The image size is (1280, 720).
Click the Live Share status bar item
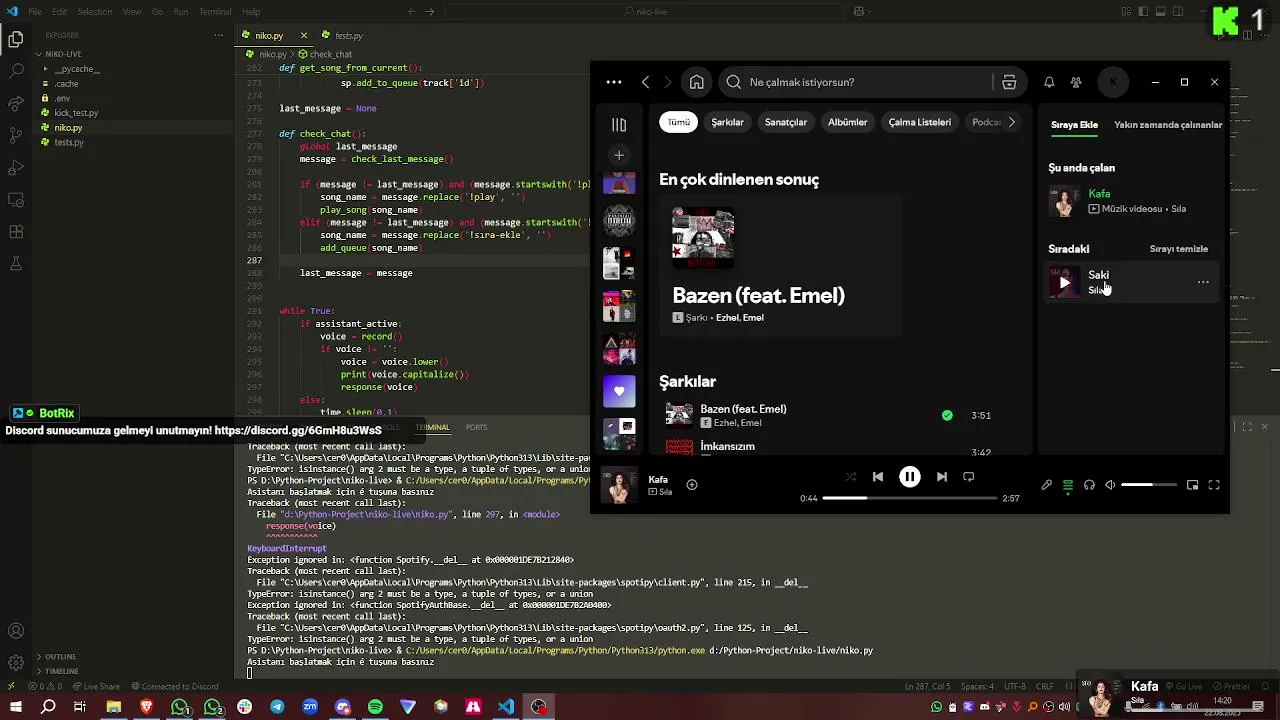[96, 687]
